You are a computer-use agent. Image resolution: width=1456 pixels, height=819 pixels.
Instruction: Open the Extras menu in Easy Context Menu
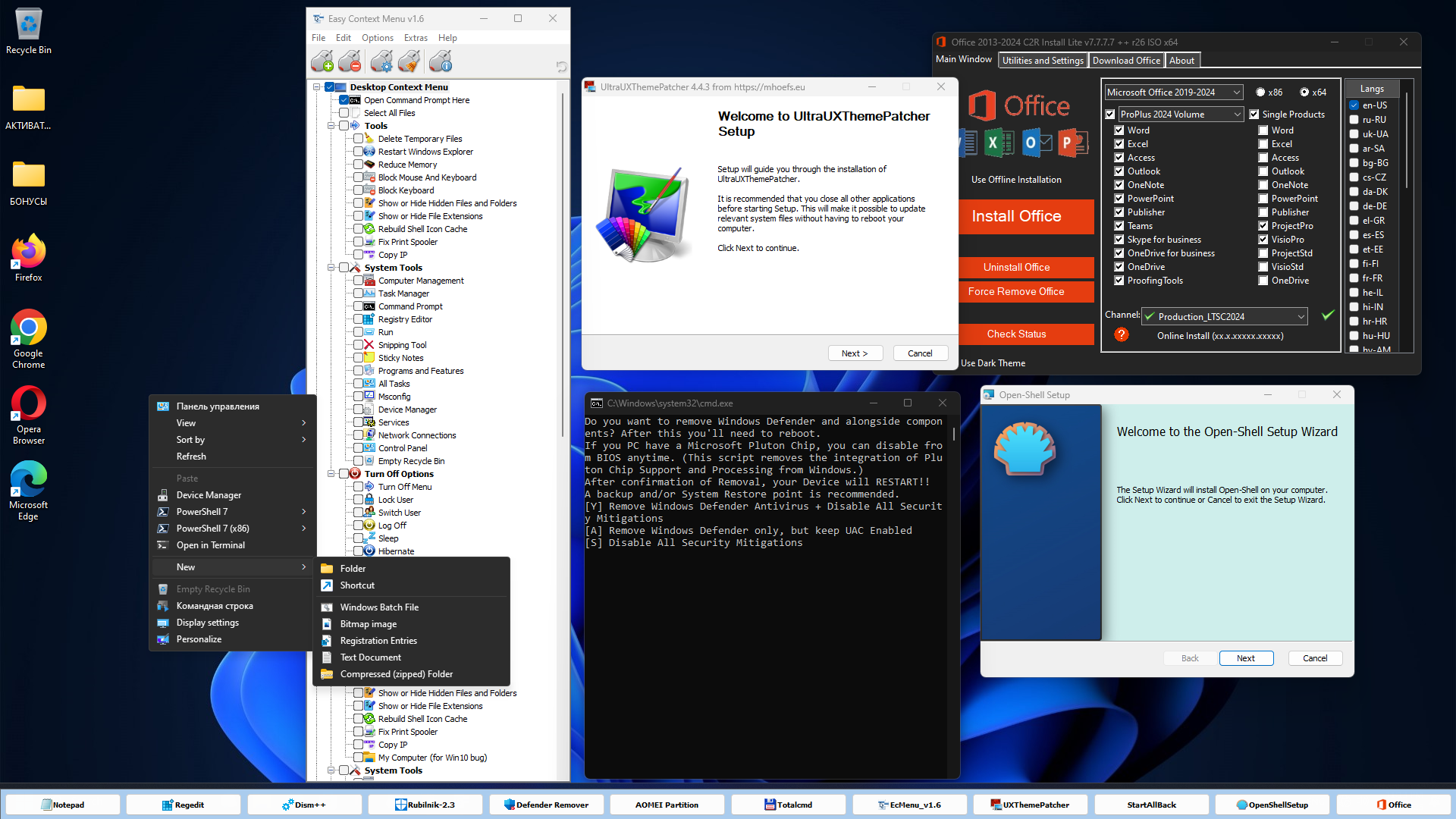416,38
